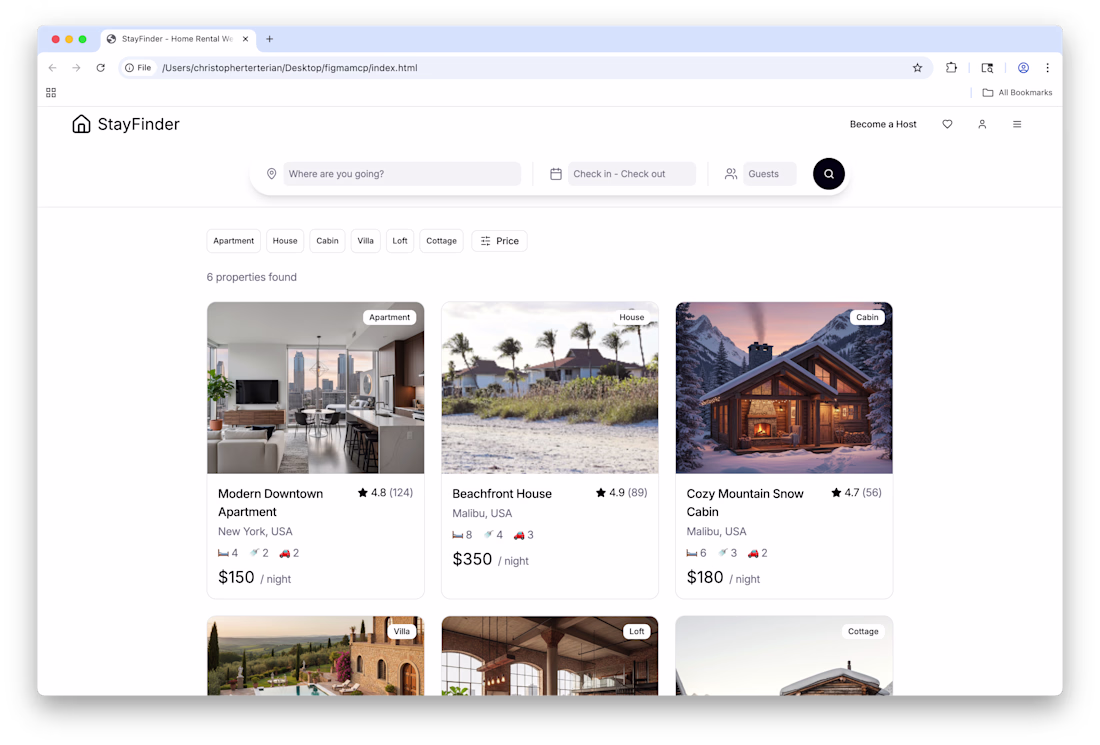Click Beachfront House title

point(502,494)
